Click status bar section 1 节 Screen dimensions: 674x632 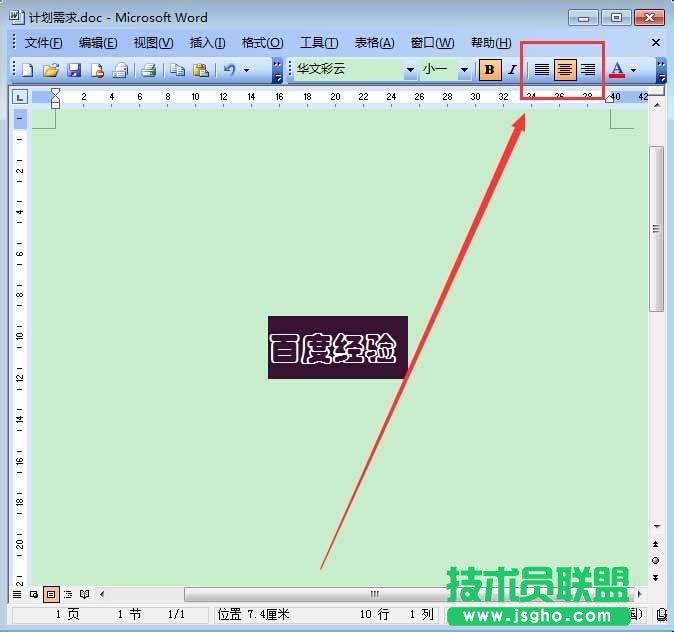(x=129, y=614)
